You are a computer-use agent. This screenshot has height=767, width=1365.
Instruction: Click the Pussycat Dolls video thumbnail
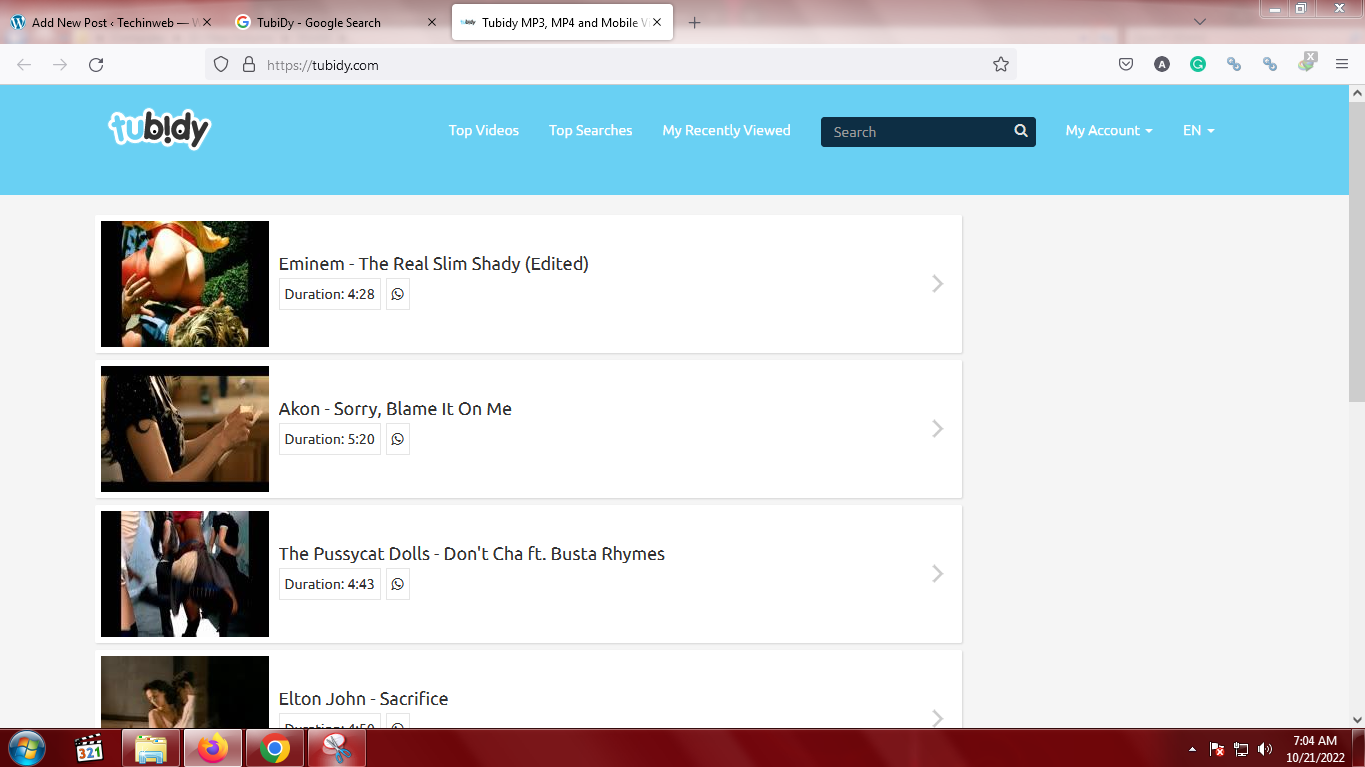click(185, 574)
